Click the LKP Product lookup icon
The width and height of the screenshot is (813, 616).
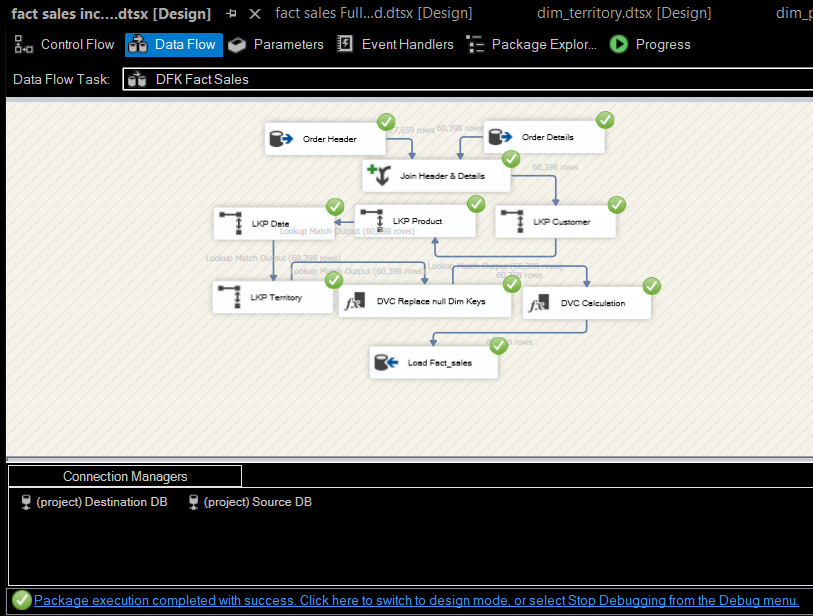371,221
